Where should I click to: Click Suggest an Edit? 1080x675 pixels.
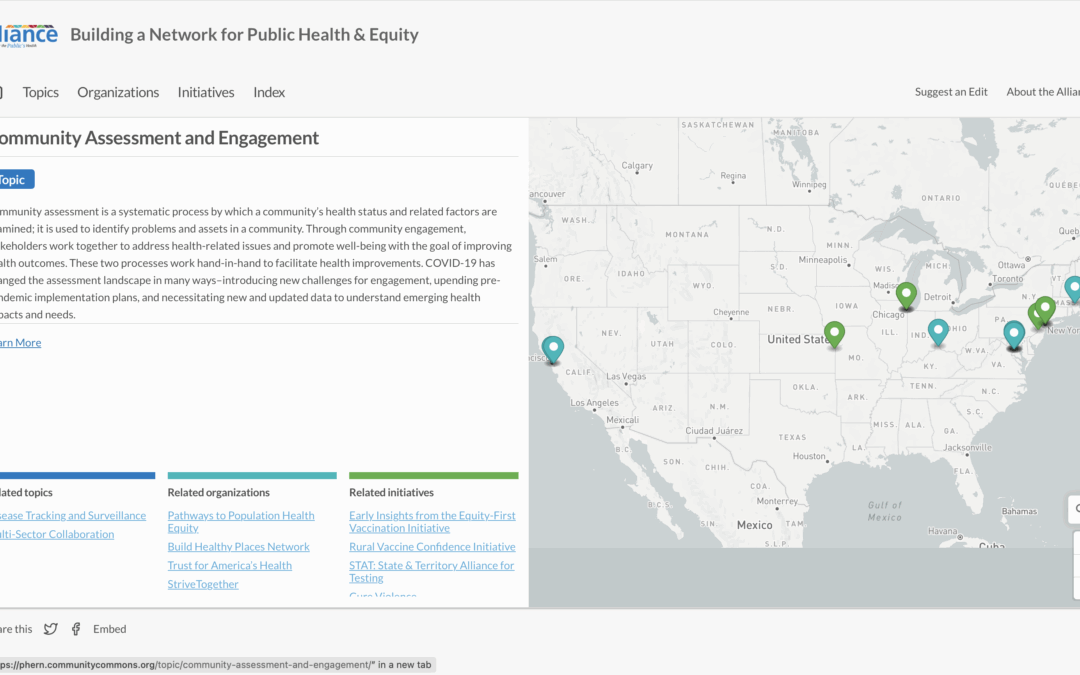[x=950, y=91]
